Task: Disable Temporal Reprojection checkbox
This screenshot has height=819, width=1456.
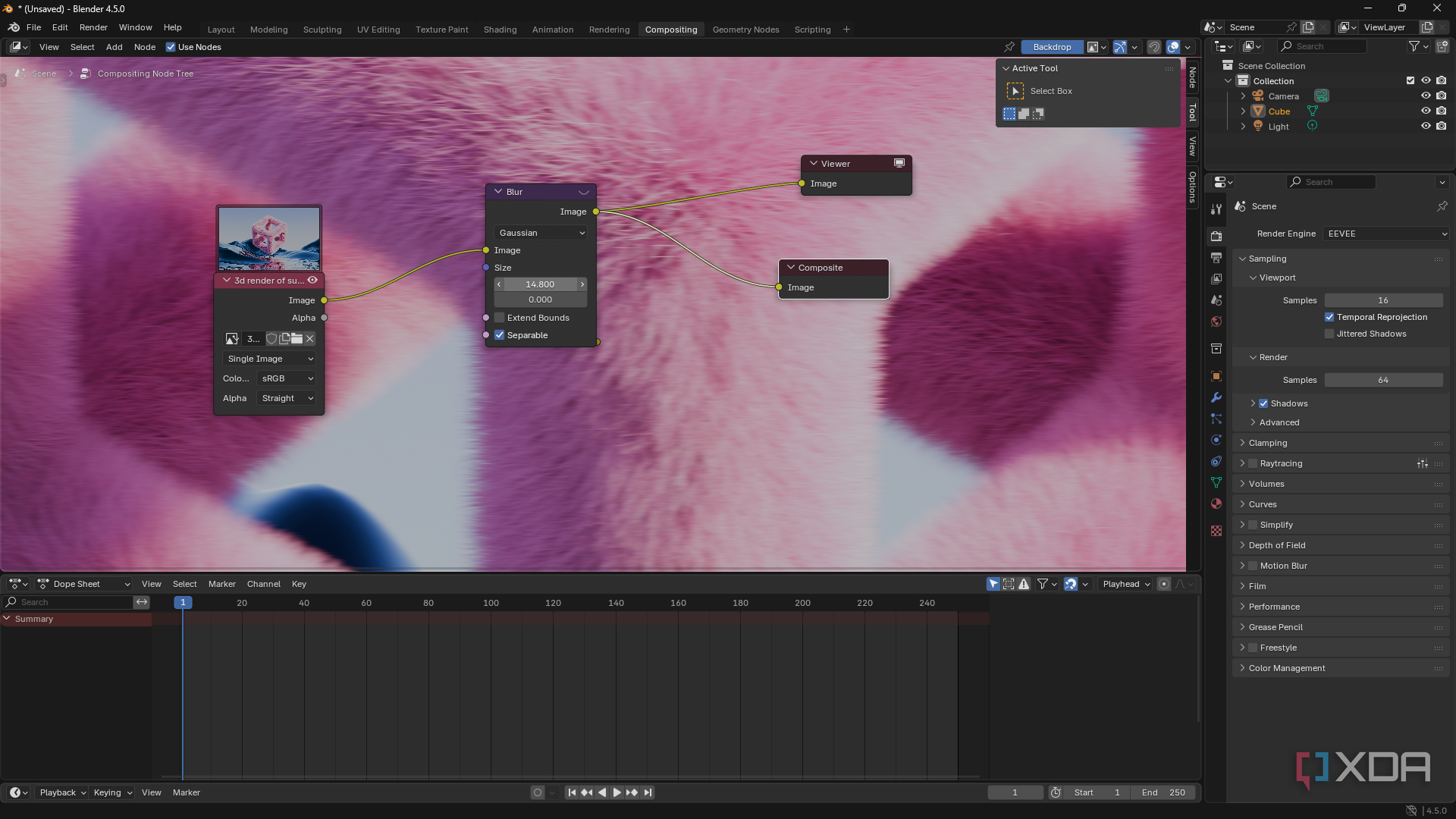Action: coord(1329,317)
